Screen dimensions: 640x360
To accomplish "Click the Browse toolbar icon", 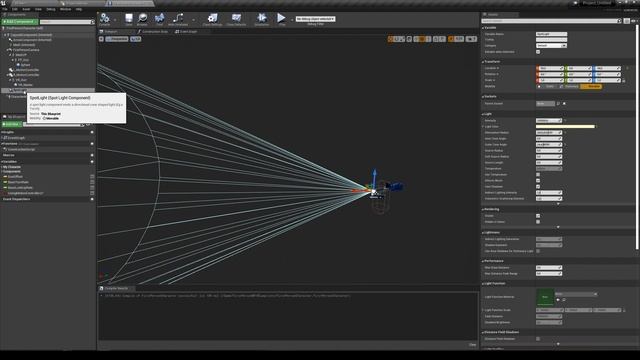I will pyautogui.click(x=142, y=19).
